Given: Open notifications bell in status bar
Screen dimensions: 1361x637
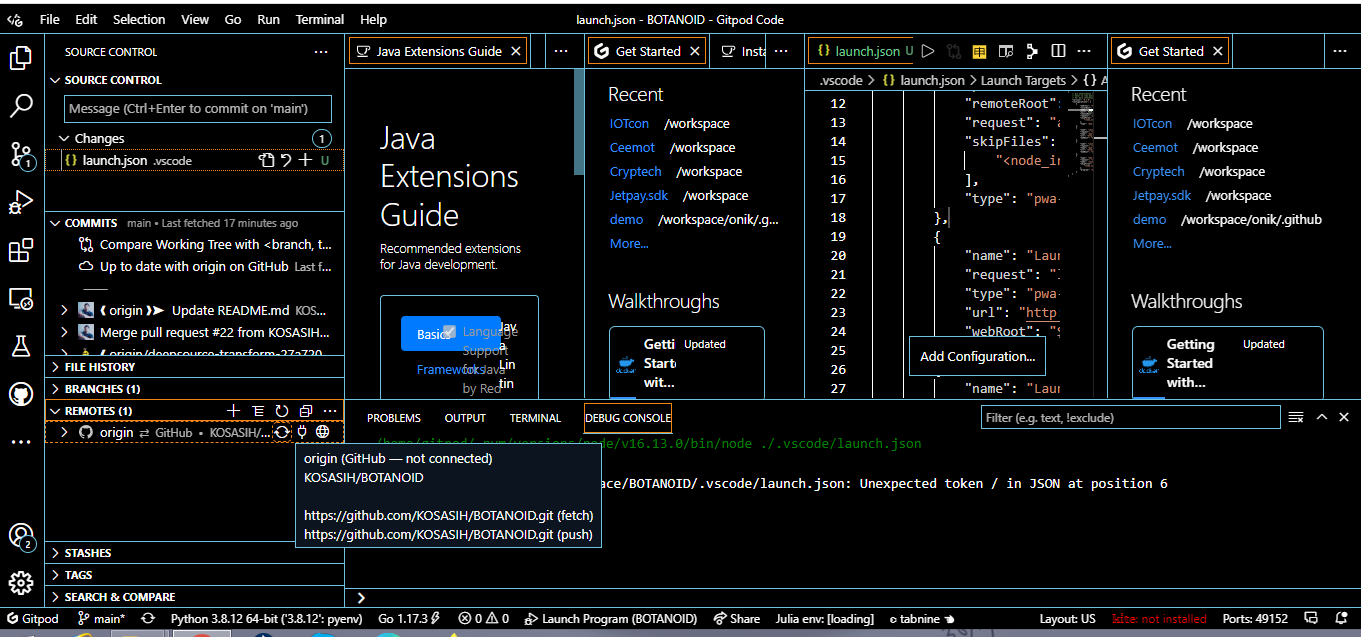Looking at the screenshot, I should [x=1340, y=619].
